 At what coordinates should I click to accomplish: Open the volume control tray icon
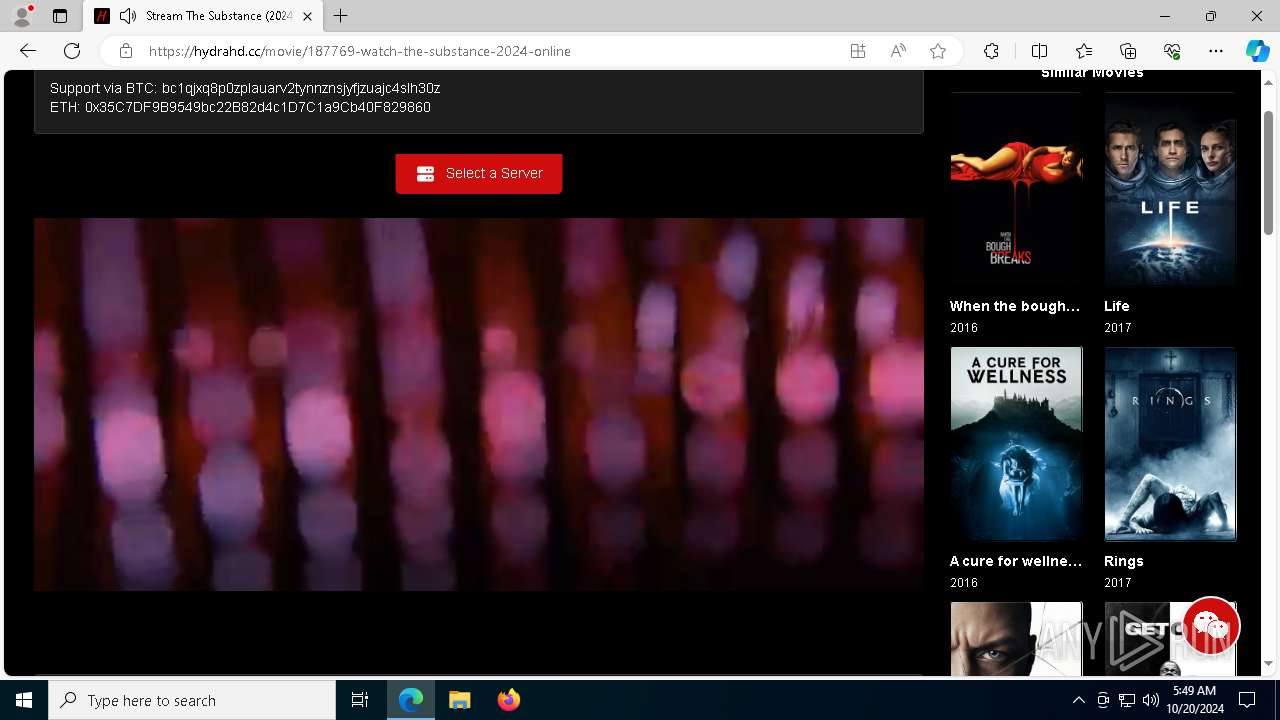click(x=1151, y=700)
